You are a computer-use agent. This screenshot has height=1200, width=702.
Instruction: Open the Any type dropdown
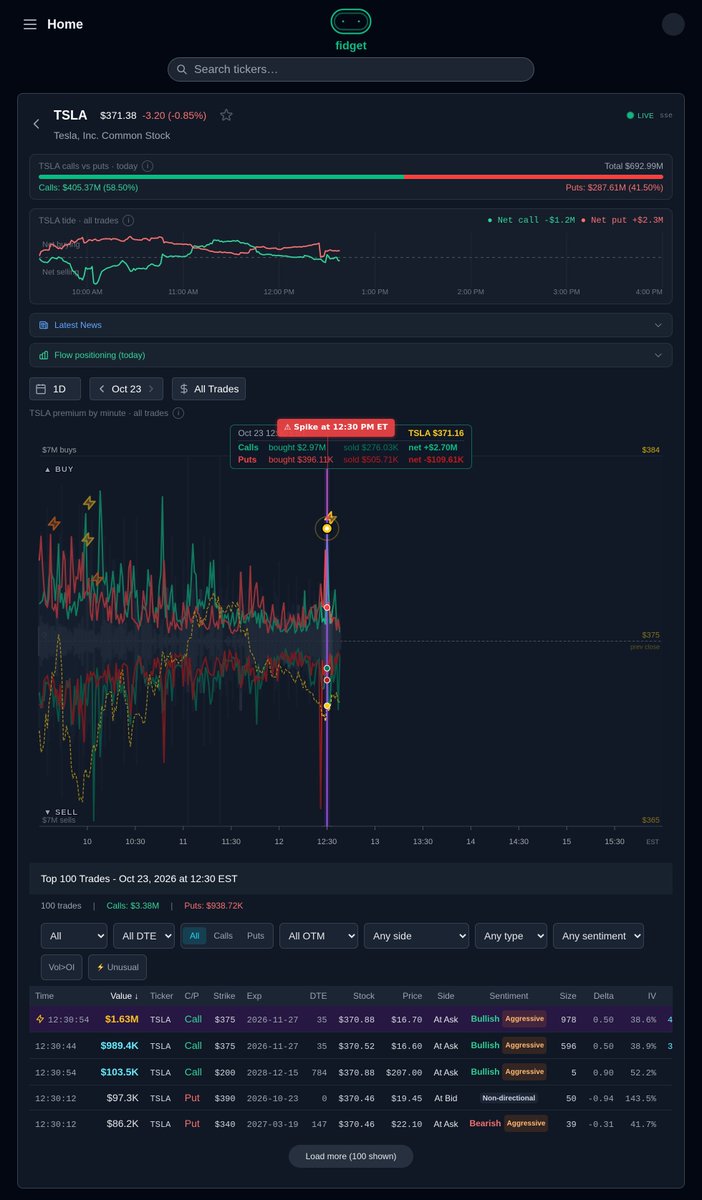pyautogui.click(x=511, y=936)
